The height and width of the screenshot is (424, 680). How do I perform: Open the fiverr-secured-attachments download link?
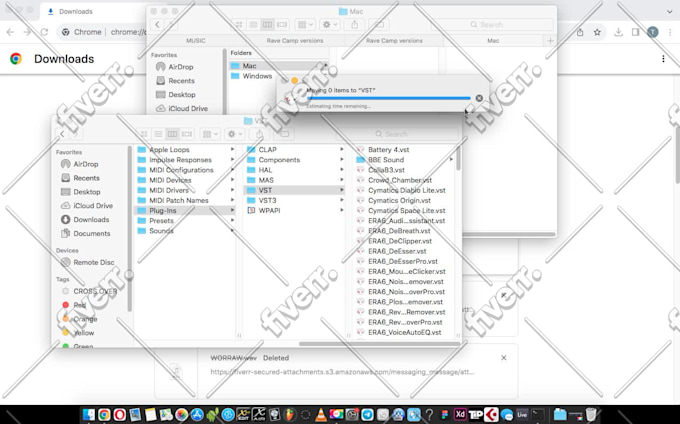pyautogui.click(x=342, y=372)
